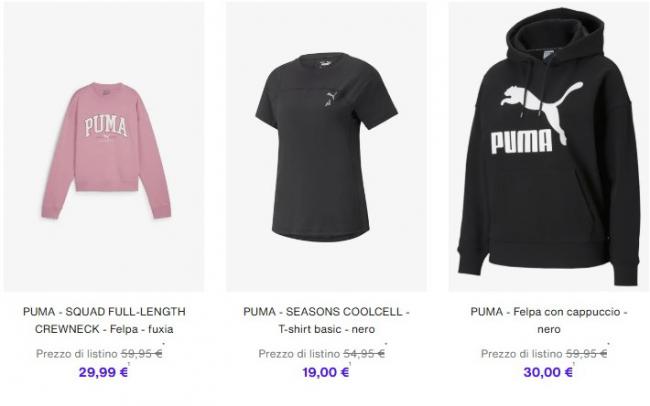Image resolution: width=650 pixels, height=406 pixels.
Task: Click 'CREWNECK - Felpa - fuxia' text line
Action: point(104,329)
